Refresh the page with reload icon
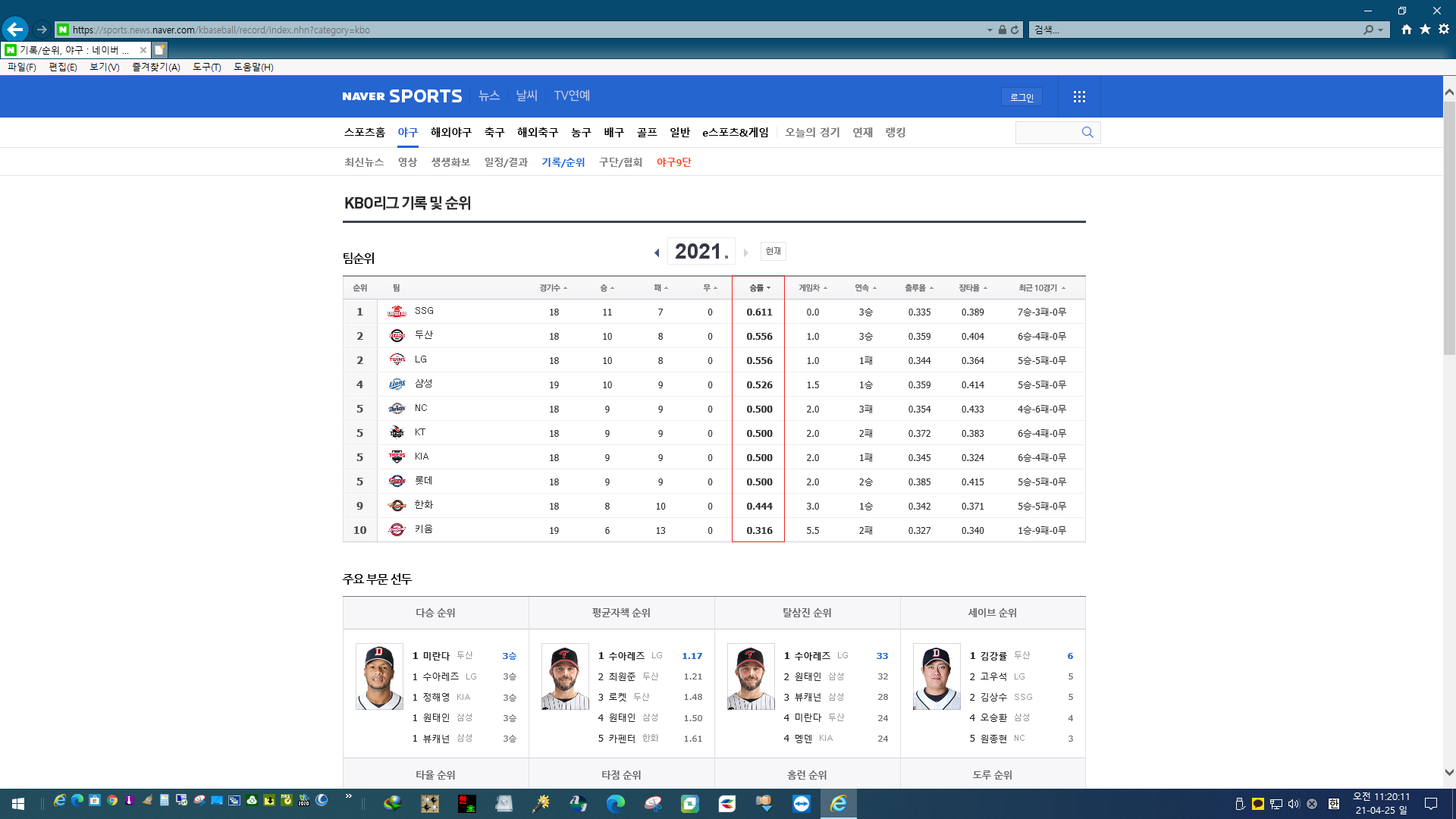The image size is (1456, 819). pos(1015,30)
